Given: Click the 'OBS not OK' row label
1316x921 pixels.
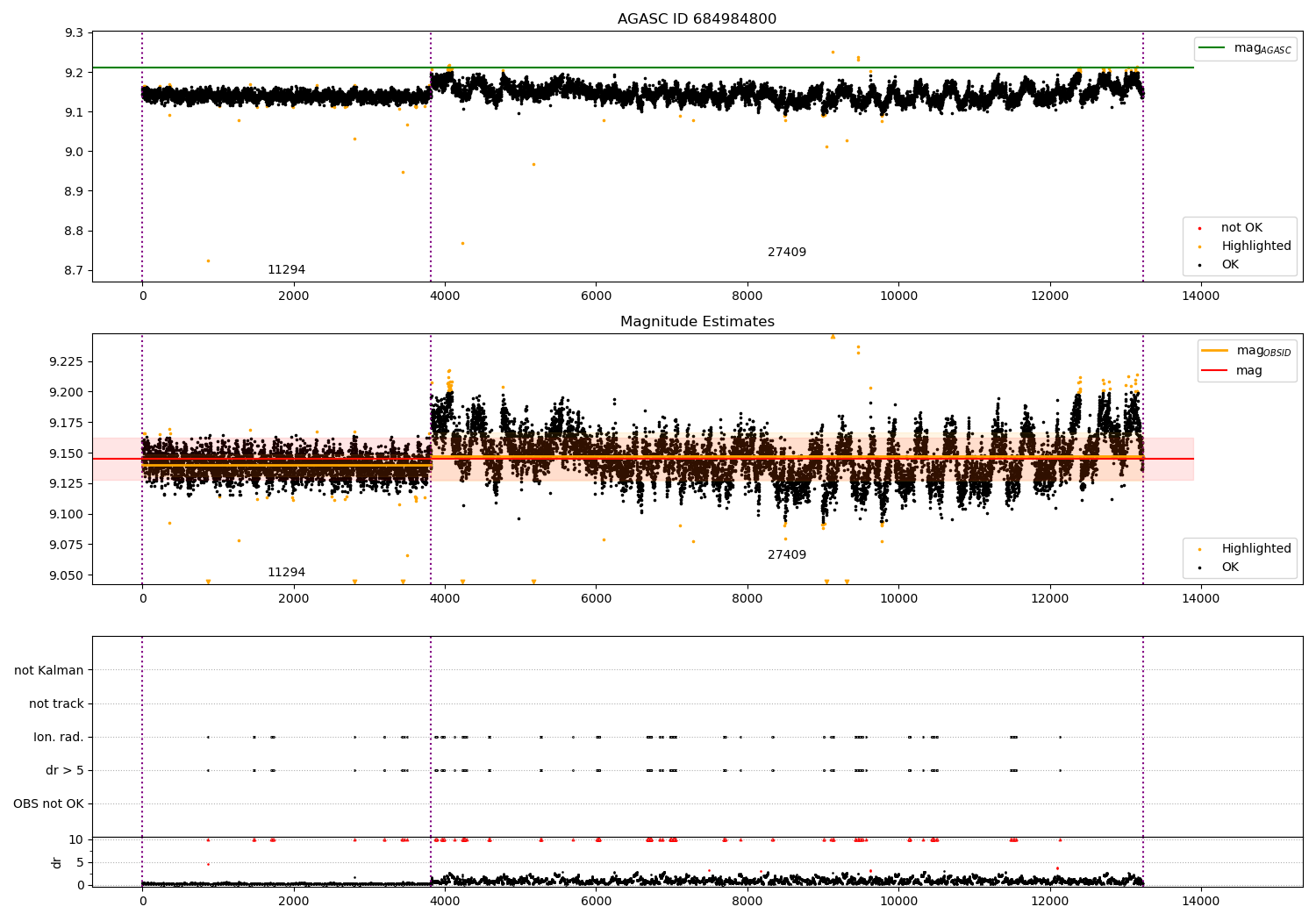Looking at the screenshot, I should click(48, 804).
